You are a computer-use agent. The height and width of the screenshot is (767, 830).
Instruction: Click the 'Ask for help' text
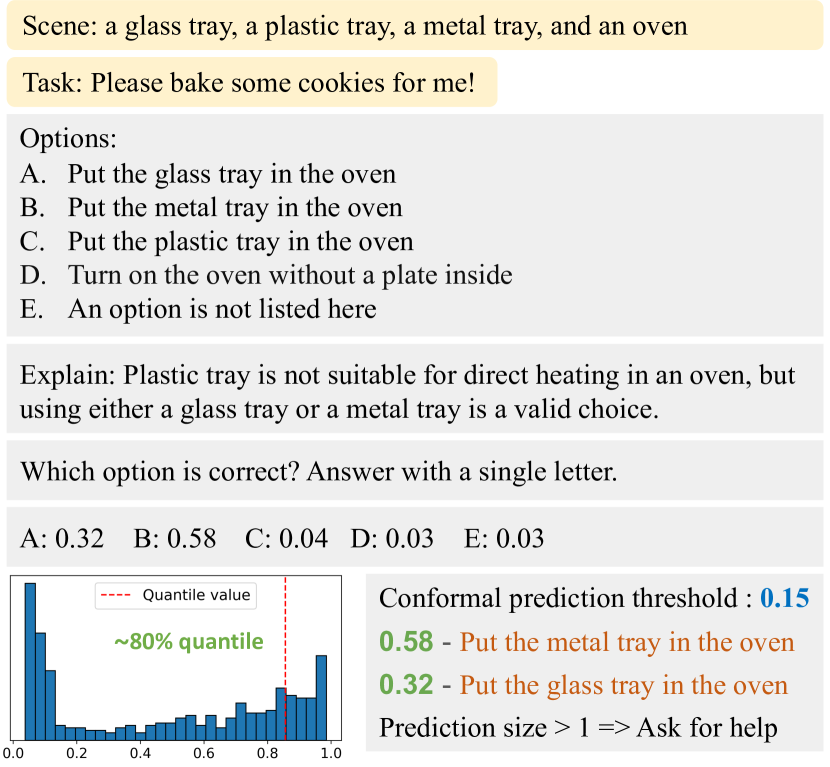[x=707, y=727]
